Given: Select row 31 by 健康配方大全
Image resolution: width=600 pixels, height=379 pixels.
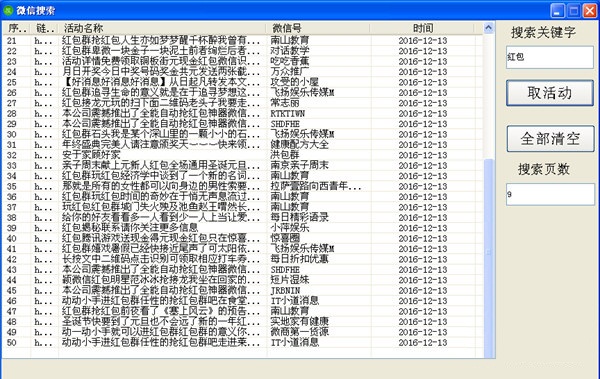Looking at the screenshot, I should tap(243, 145).
